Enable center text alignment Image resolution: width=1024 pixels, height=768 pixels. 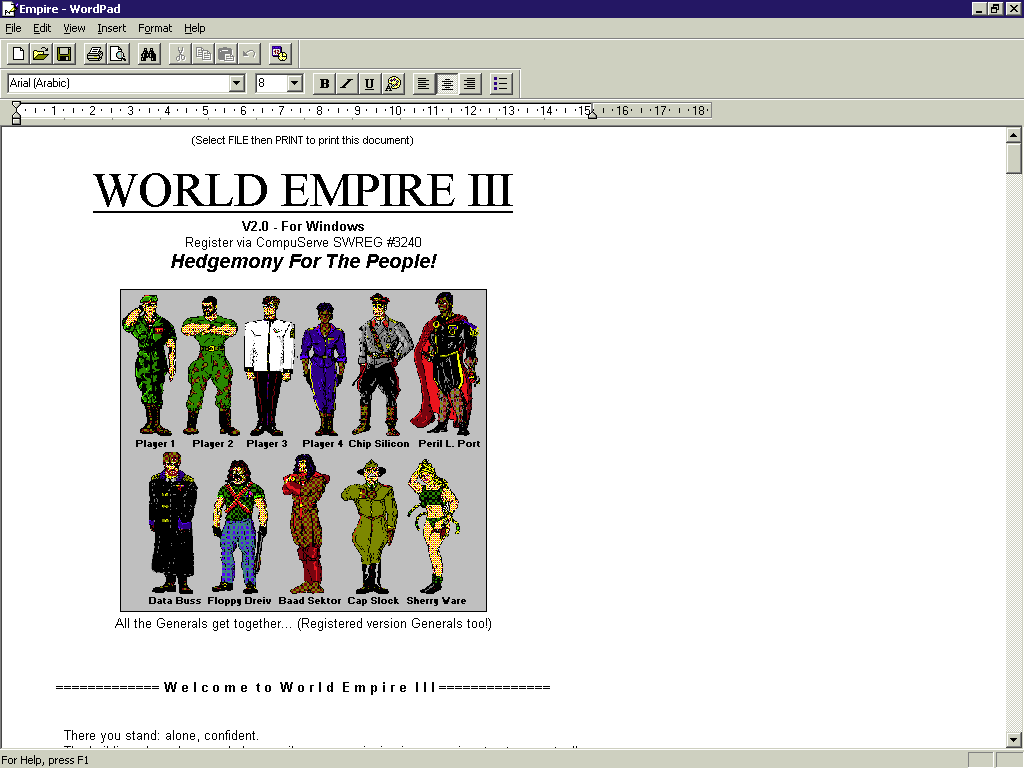[446, 83]
